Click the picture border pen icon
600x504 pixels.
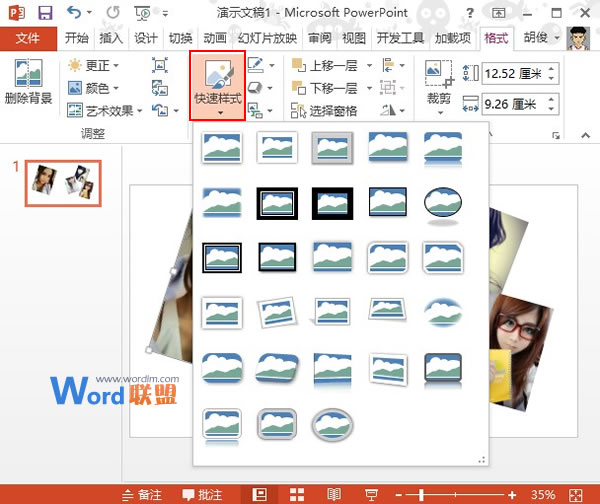[255, 65]
